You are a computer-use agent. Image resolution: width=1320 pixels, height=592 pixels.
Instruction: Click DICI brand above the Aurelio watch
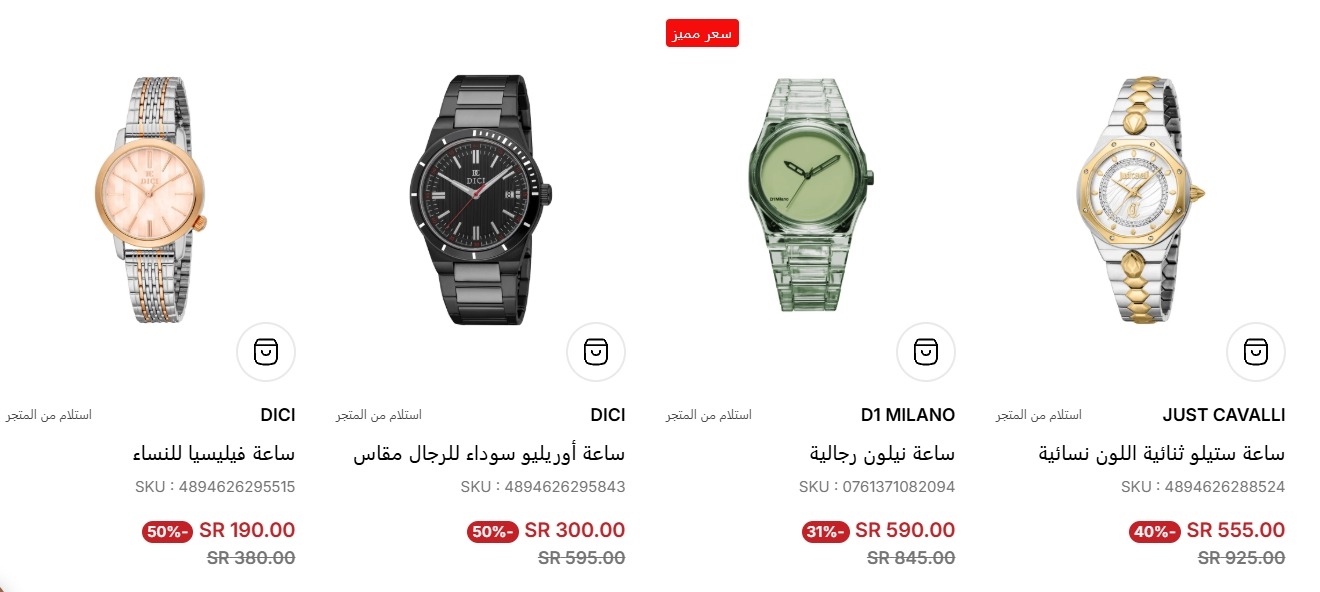pyautogui.click(x=608, y=415)
